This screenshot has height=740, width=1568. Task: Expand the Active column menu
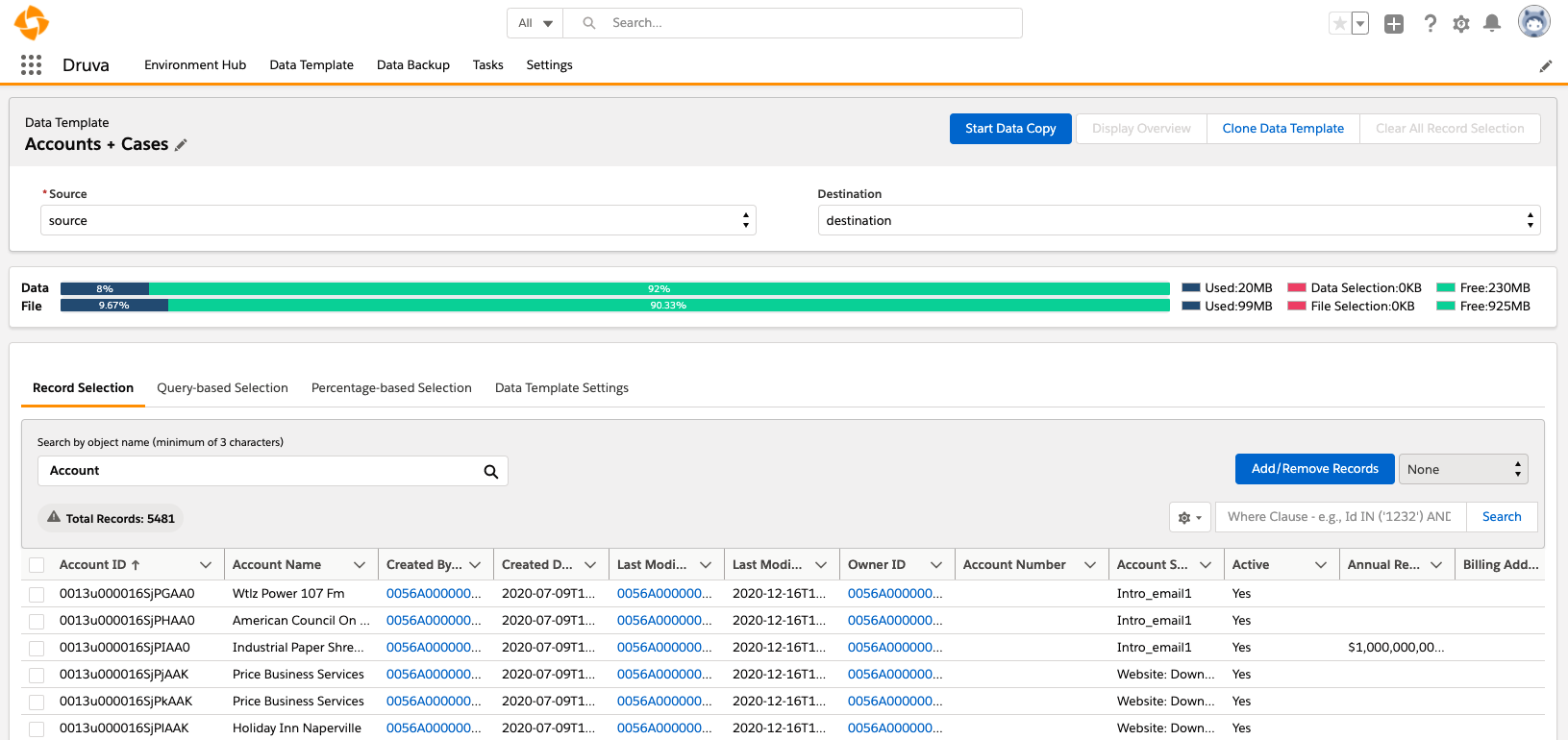point(1321,565)
